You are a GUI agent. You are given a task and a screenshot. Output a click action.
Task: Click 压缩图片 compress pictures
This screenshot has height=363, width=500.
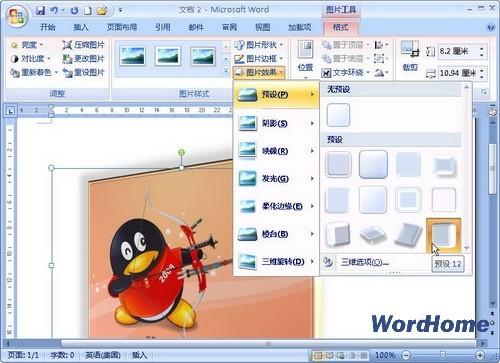click(83, 45)
